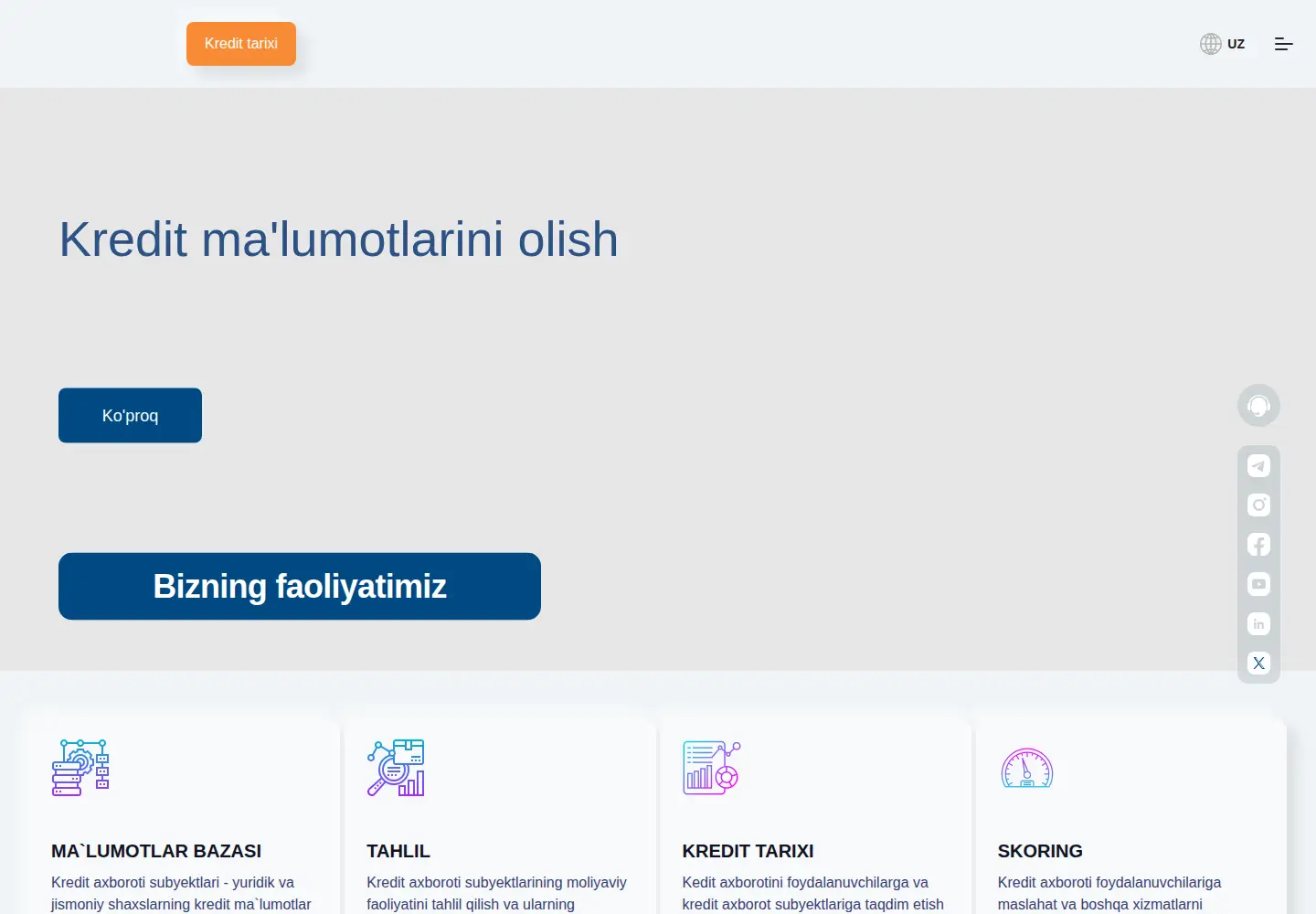Click the heading Kredit ma'lumotlarini olish
The width and height of the screenshot is (1316, 914).
[339, 239]
